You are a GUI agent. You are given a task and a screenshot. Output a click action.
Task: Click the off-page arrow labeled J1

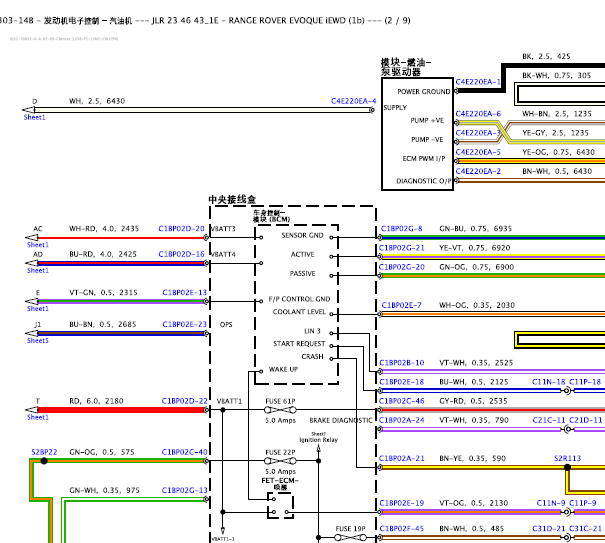[x=32, y=333]
